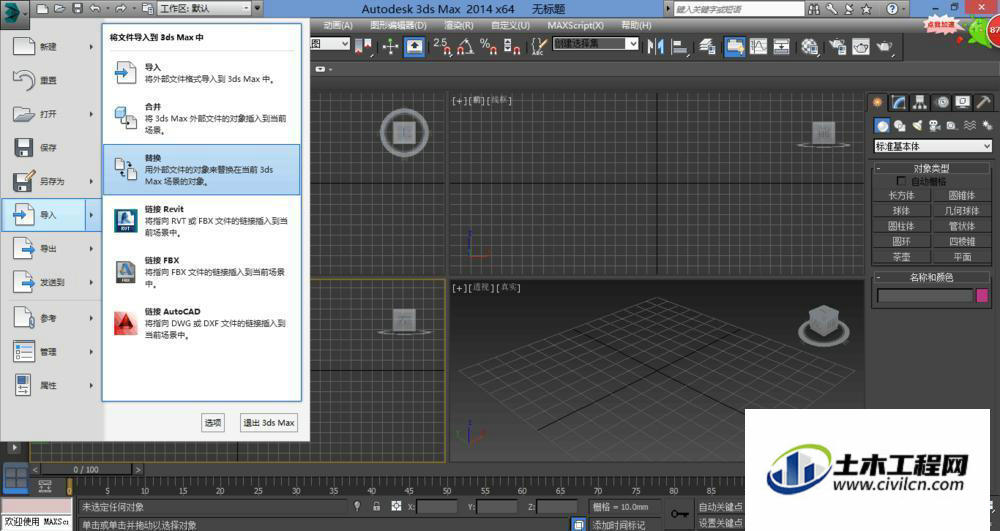Choose 链接 FBX option
Image resolution: width=1000 pixels, height=531 pixels.
[x=202, y=272]
